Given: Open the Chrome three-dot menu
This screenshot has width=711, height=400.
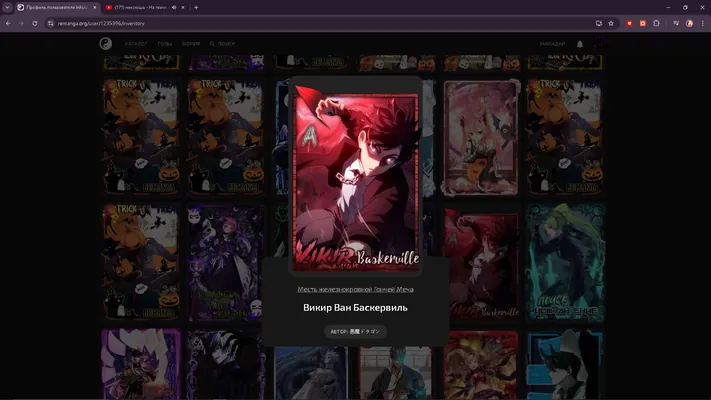Looking at the screenshot, I should pyautogui.click(x=702, y=23).
